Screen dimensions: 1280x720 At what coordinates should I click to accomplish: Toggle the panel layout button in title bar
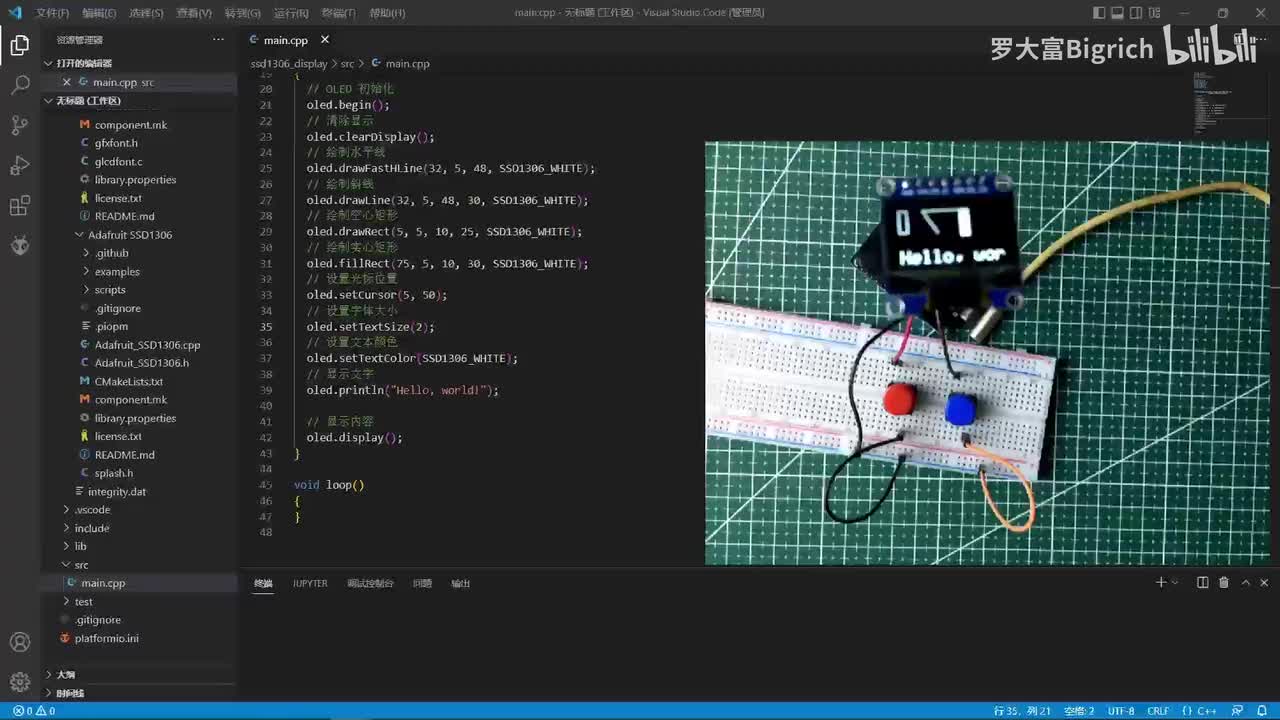point(1119,13)
